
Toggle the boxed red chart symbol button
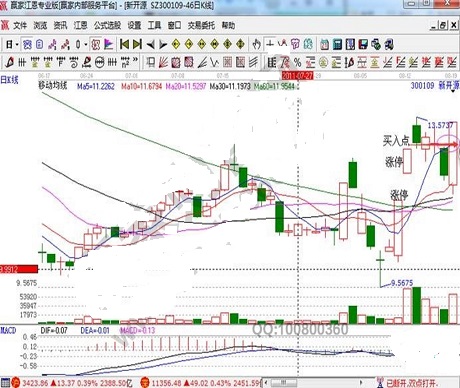(x=96, y=44)
